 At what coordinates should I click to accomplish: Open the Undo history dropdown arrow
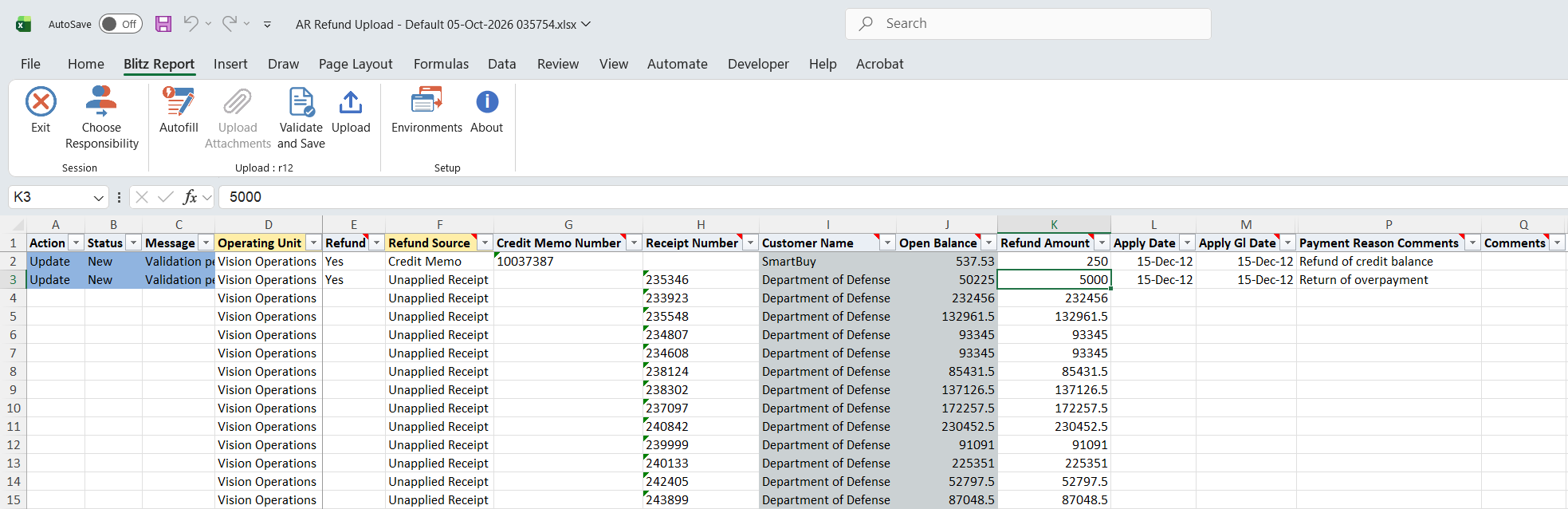pos(208,24)
